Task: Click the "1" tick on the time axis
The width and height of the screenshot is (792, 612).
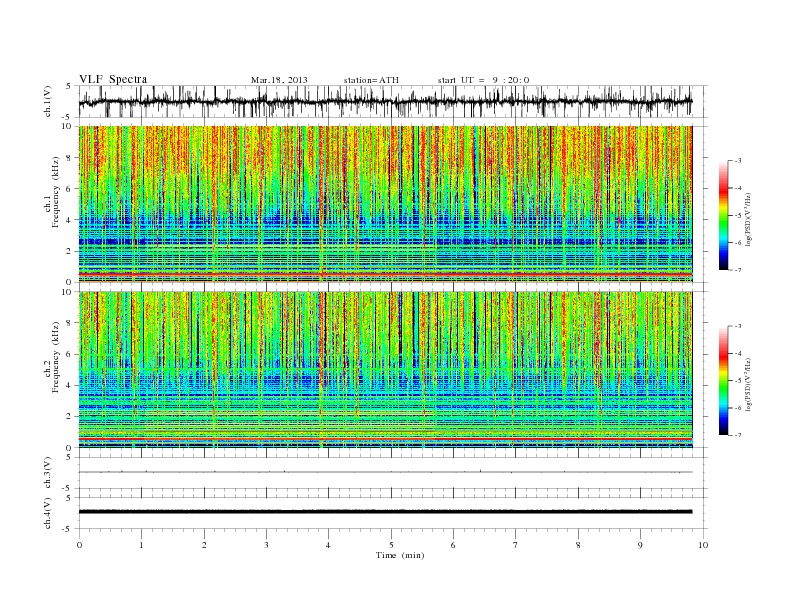Action: (x=141, y=545)
